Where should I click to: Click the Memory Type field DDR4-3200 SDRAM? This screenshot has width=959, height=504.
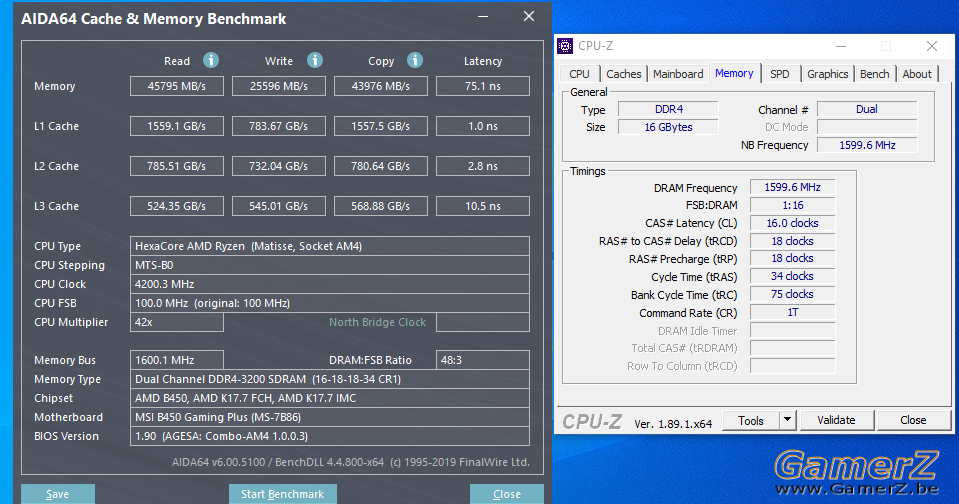coord(330,379)
